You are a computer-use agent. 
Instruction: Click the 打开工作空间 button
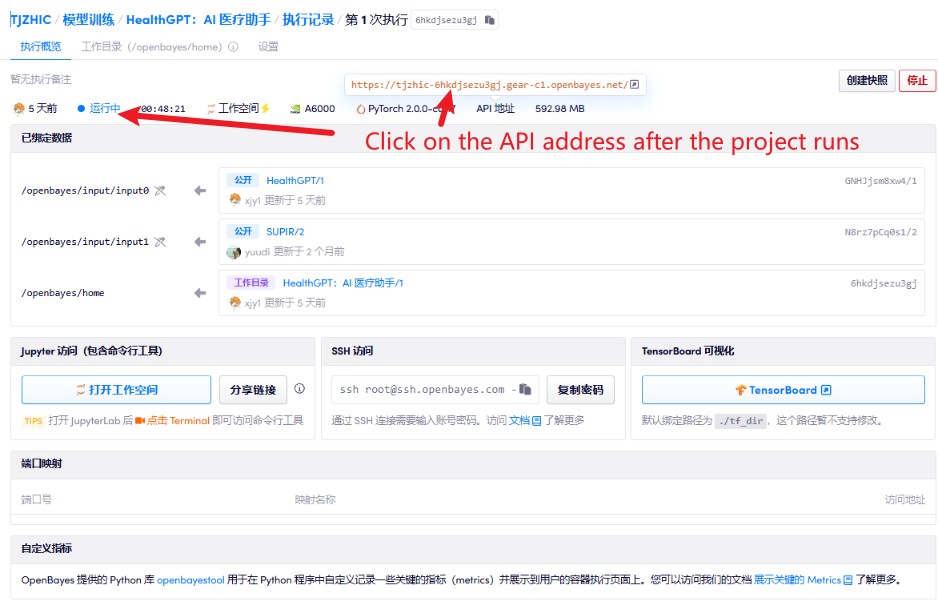116,390
